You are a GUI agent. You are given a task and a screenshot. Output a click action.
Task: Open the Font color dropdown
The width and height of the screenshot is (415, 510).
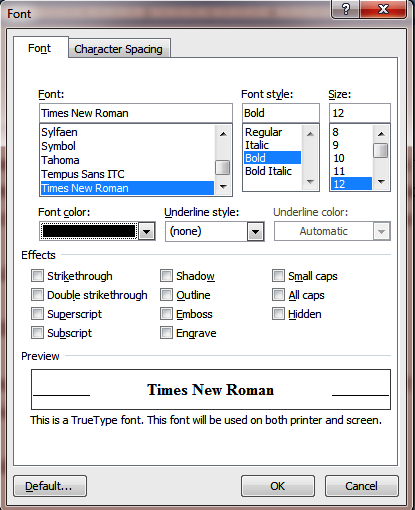[x=147, y=231]
